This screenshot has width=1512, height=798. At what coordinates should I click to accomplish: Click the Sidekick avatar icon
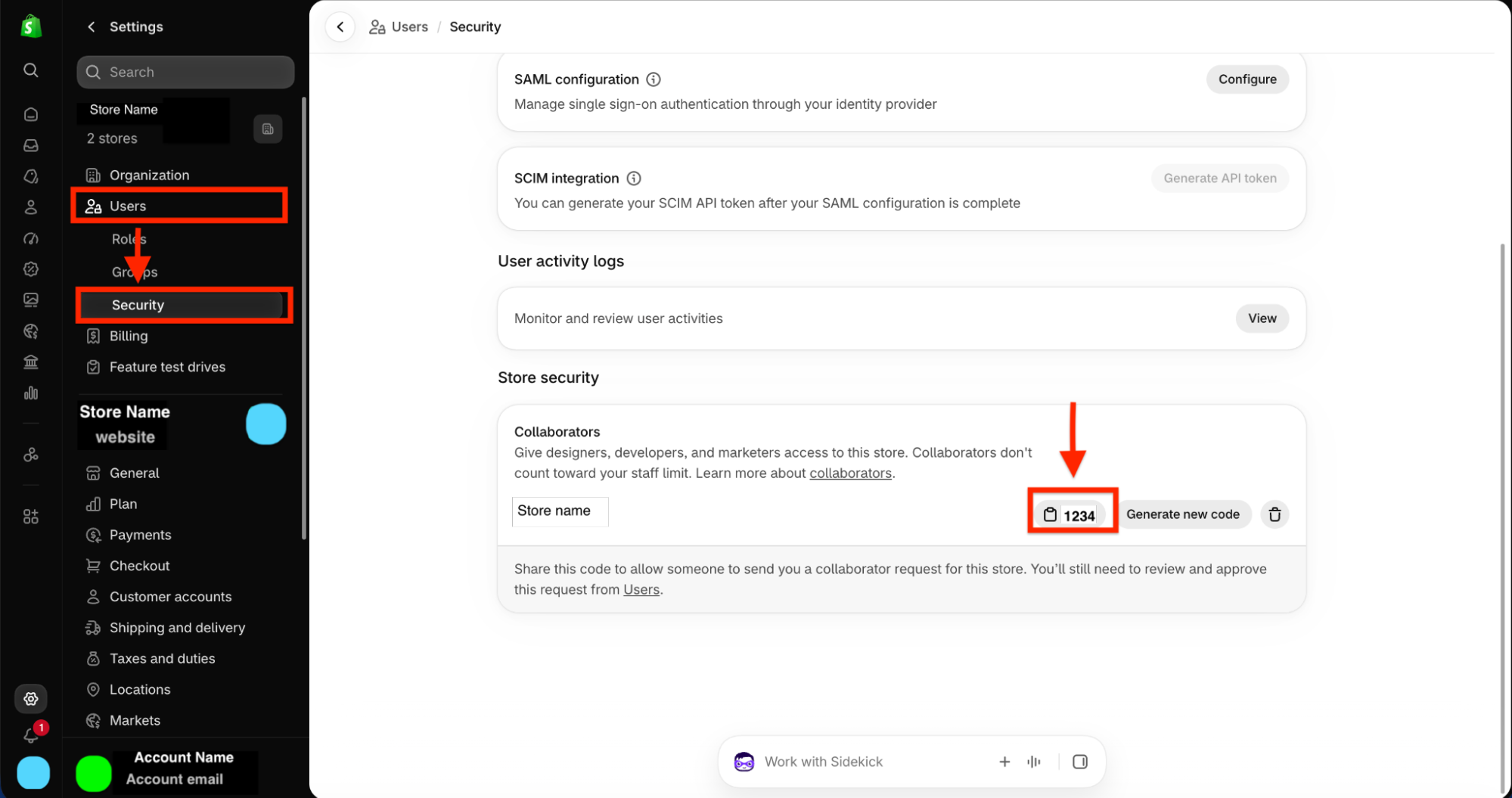point(744,762)
